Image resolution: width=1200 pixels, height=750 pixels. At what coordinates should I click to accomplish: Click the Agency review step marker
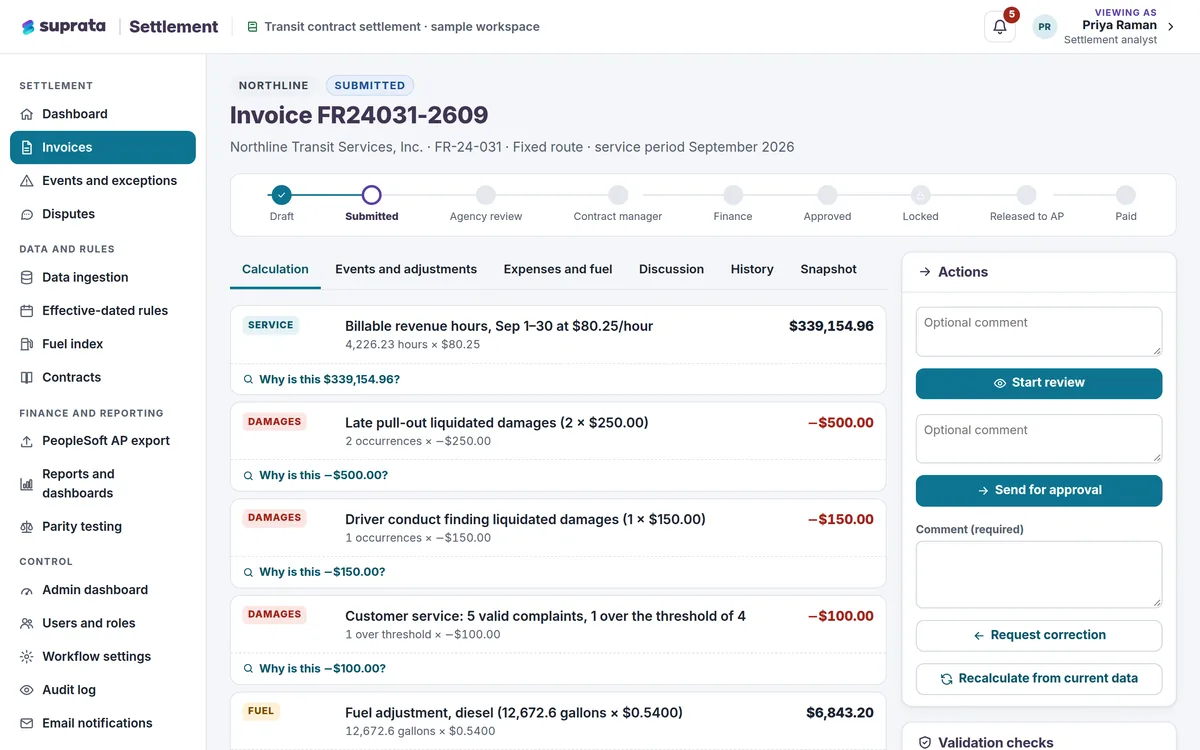(x=486, y=195)
